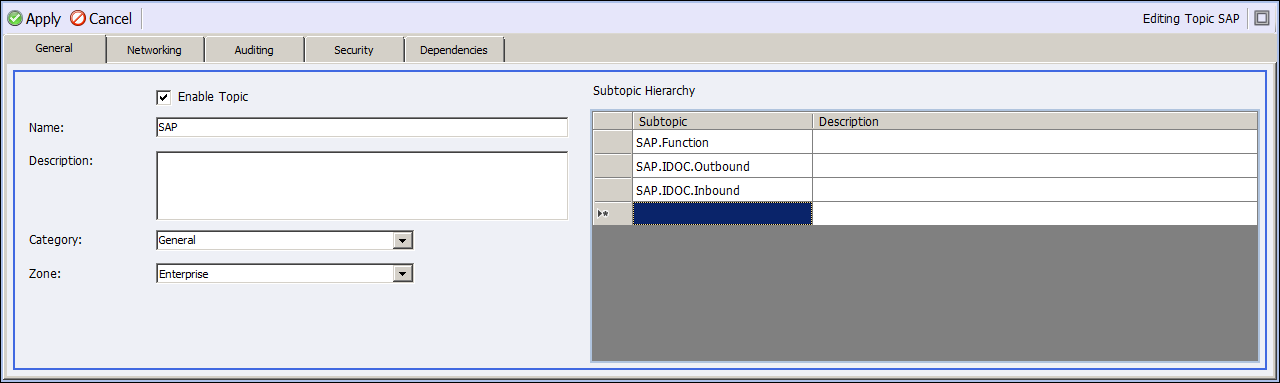1280x383 pixels.
Task: Click the row header of SAP.IDOC.Inbound
Action: coord(613,190)
